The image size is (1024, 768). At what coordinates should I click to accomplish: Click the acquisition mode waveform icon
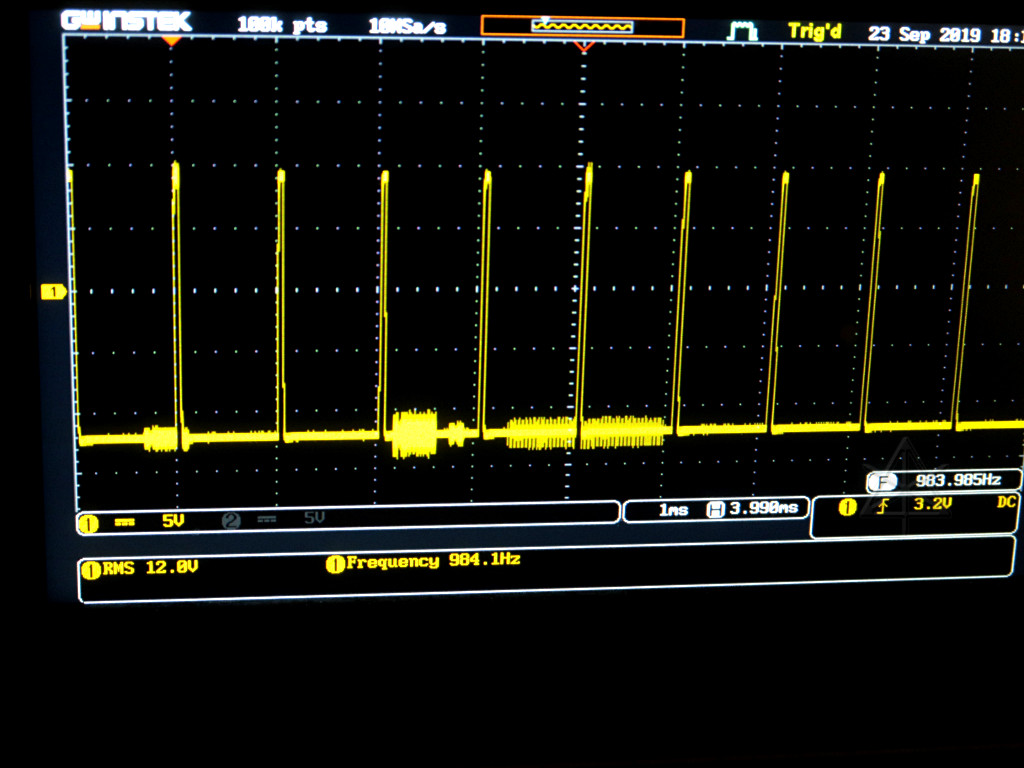click(x=741, y=31)
